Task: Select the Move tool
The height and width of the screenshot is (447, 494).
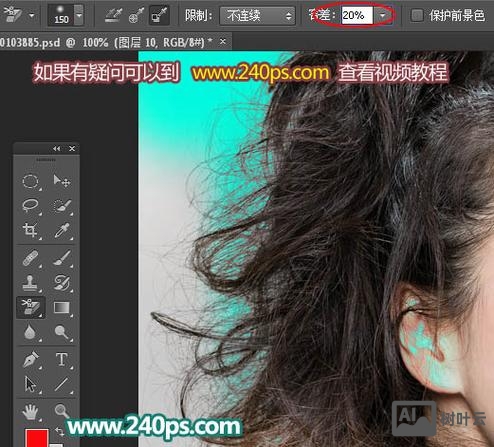Action: (61, 181)
